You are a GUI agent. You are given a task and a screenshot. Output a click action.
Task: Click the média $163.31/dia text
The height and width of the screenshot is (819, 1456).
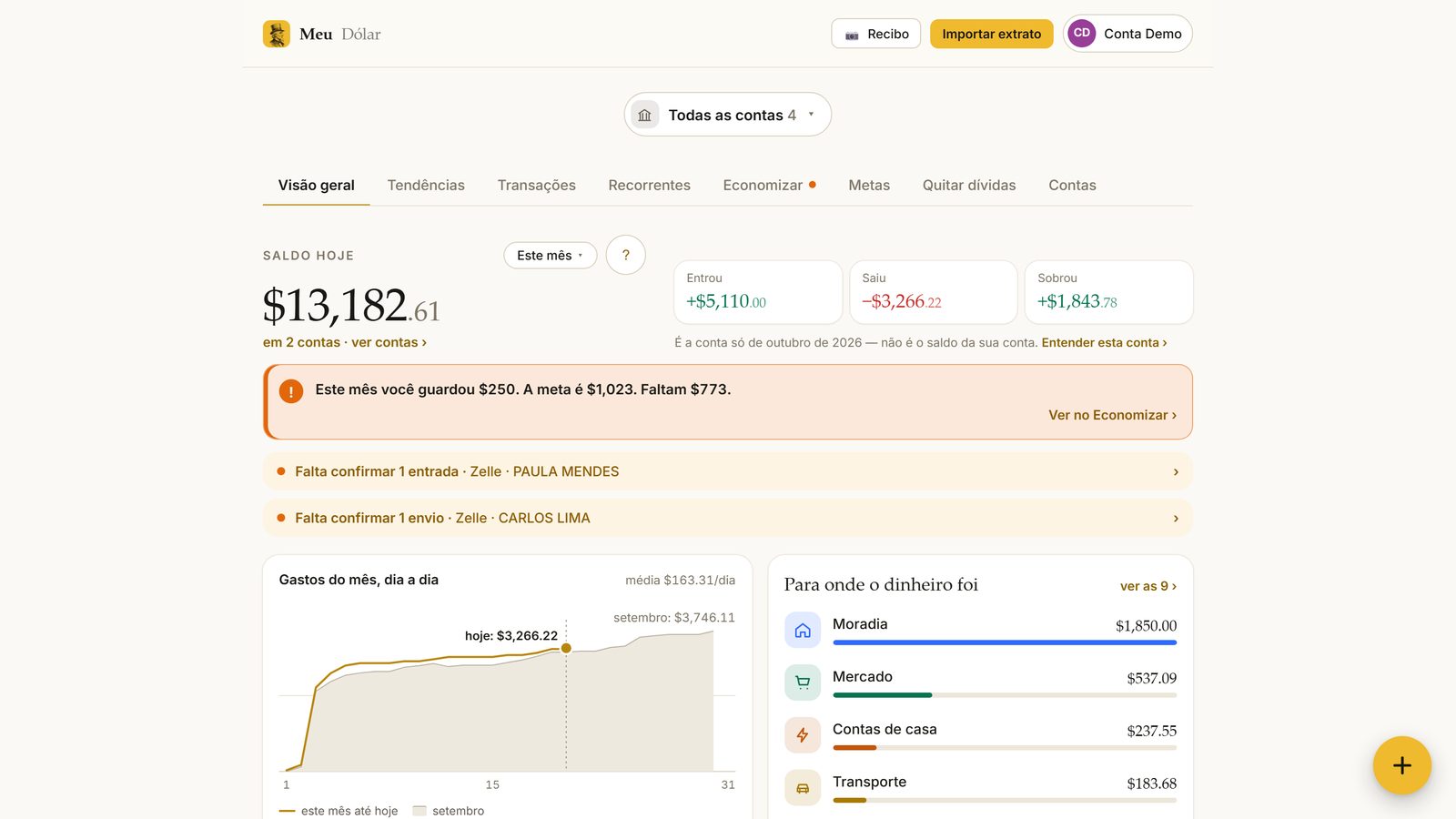pos(680,580)
